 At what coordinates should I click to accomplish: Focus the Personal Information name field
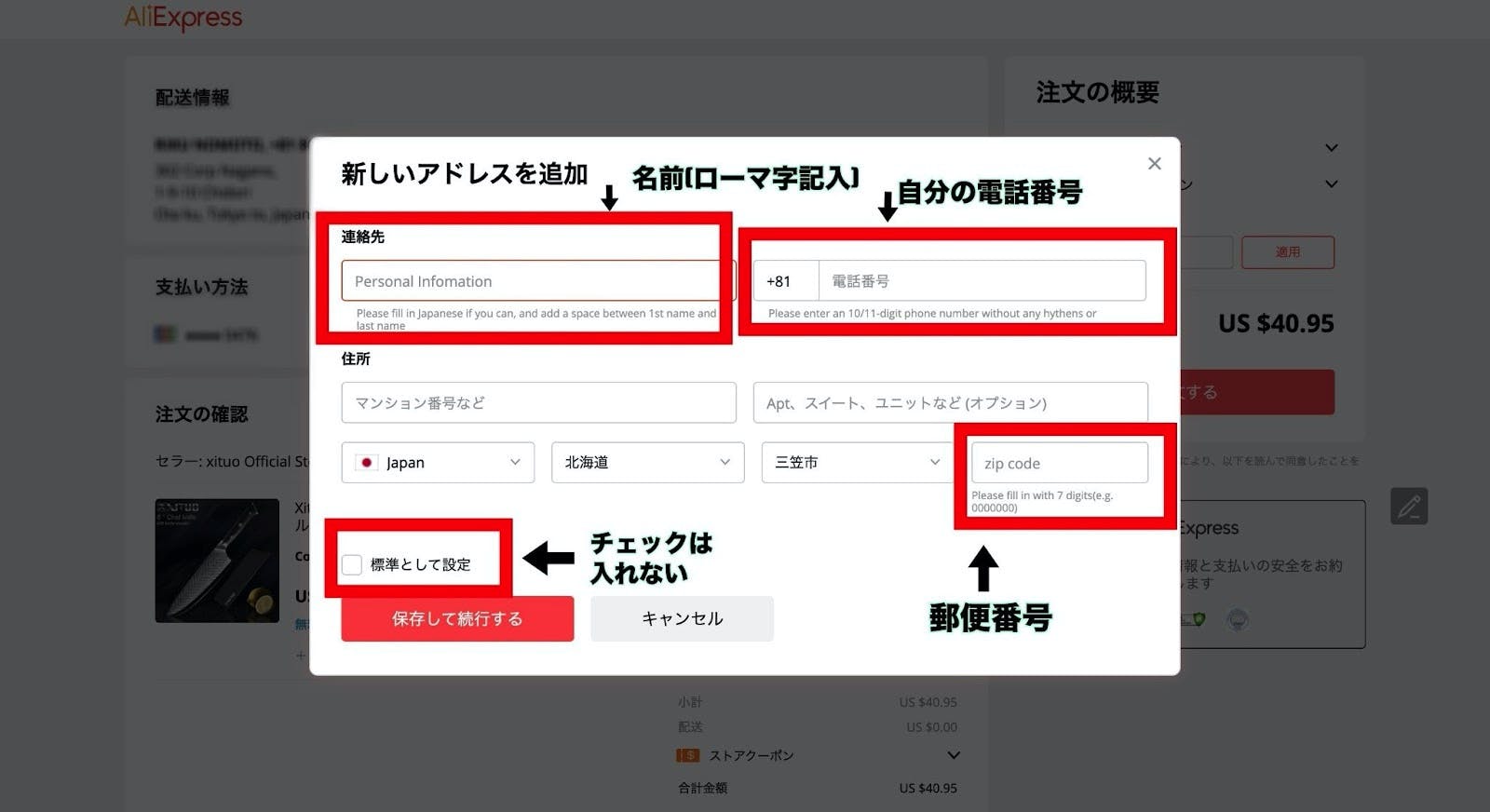(x=531, y=281)
